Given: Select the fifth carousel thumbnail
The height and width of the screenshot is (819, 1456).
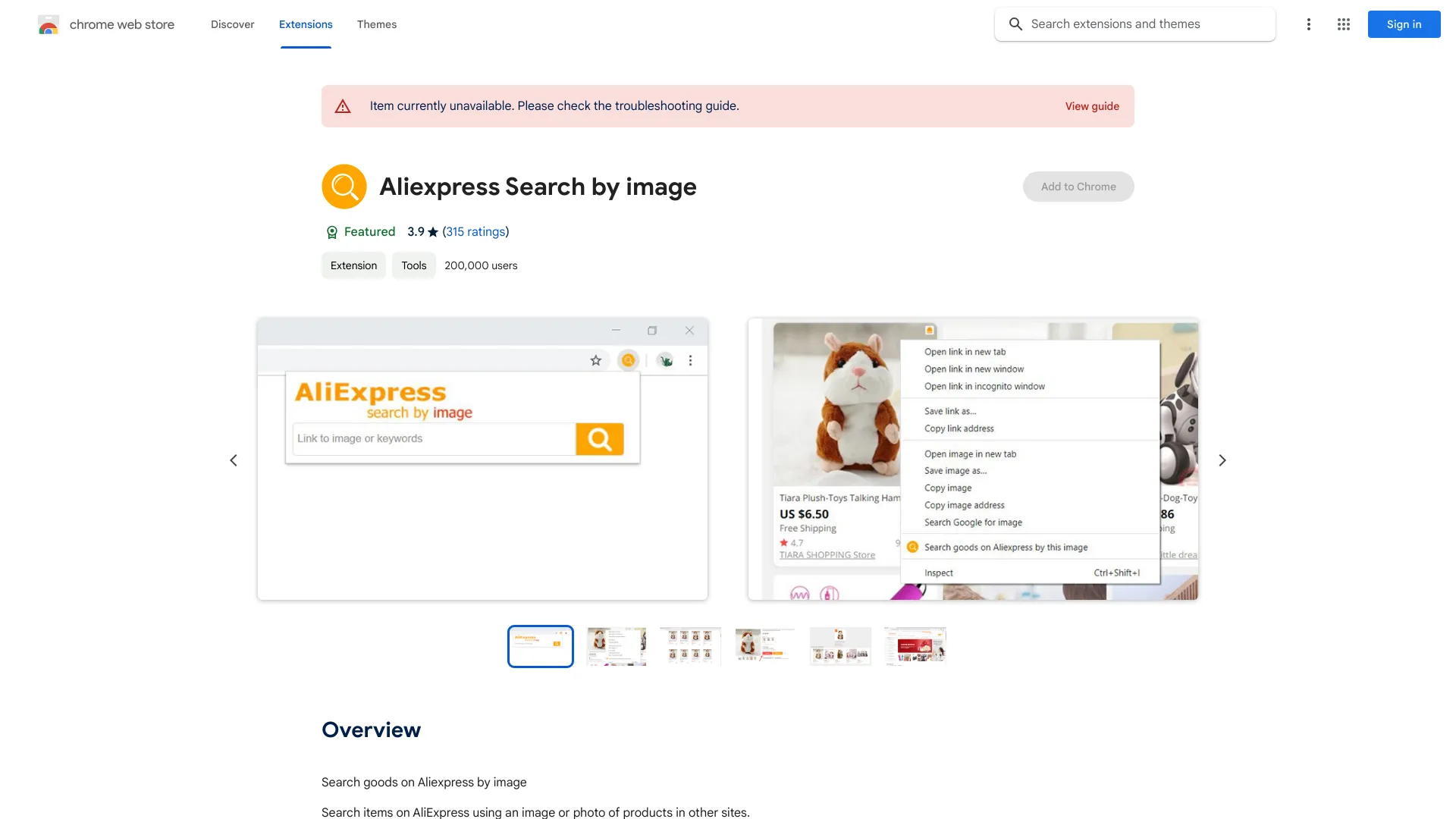Looking at the screenshot, I should [x=840, y=647].
